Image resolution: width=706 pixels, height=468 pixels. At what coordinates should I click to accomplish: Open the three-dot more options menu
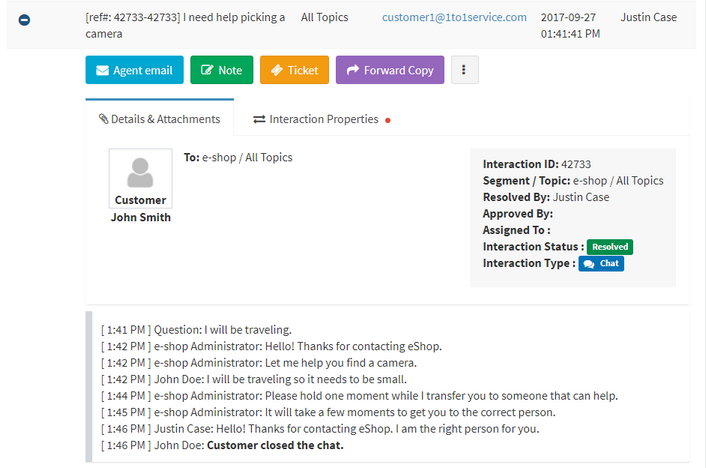click(464, 70)
